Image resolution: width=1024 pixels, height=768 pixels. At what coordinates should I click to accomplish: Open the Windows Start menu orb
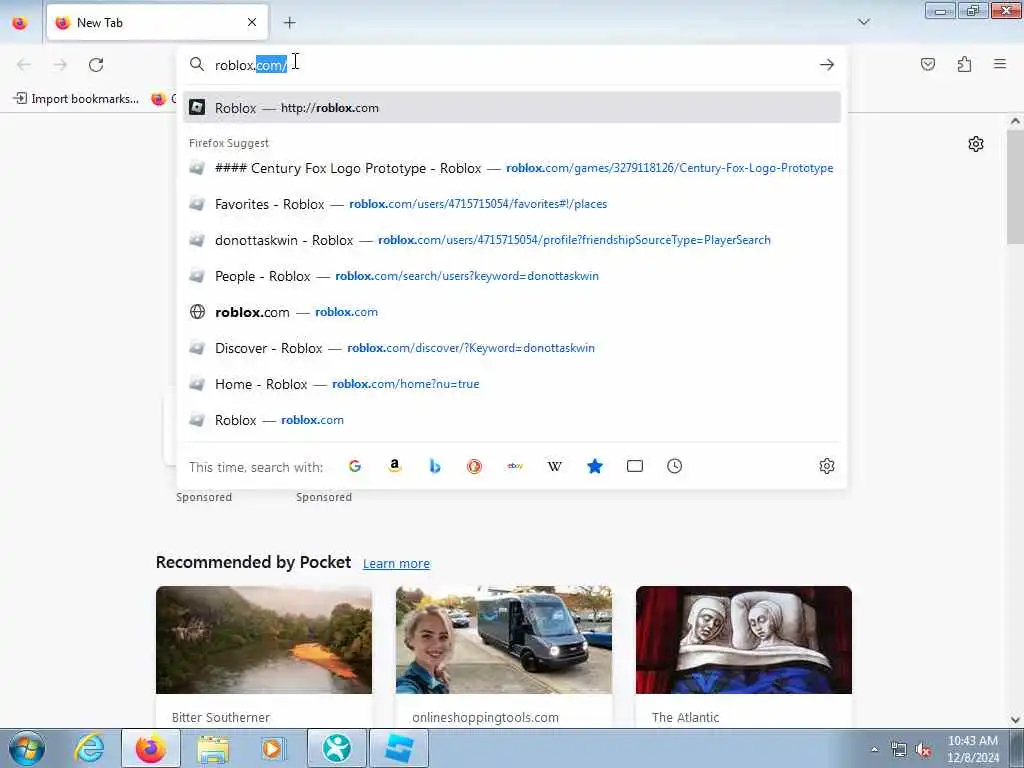click(x=27, y=748)
